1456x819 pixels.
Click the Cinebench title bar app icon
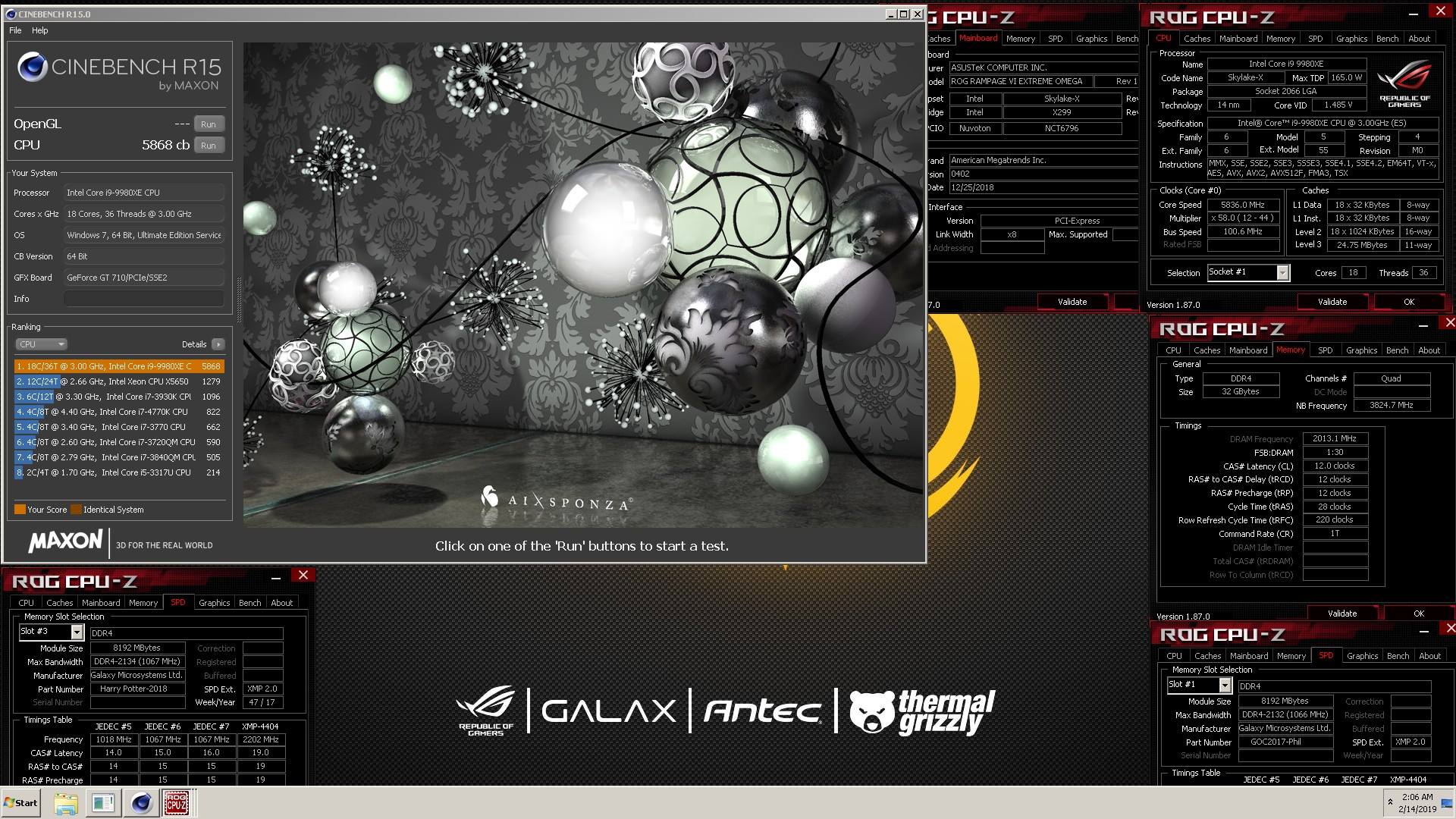point(11,14)
